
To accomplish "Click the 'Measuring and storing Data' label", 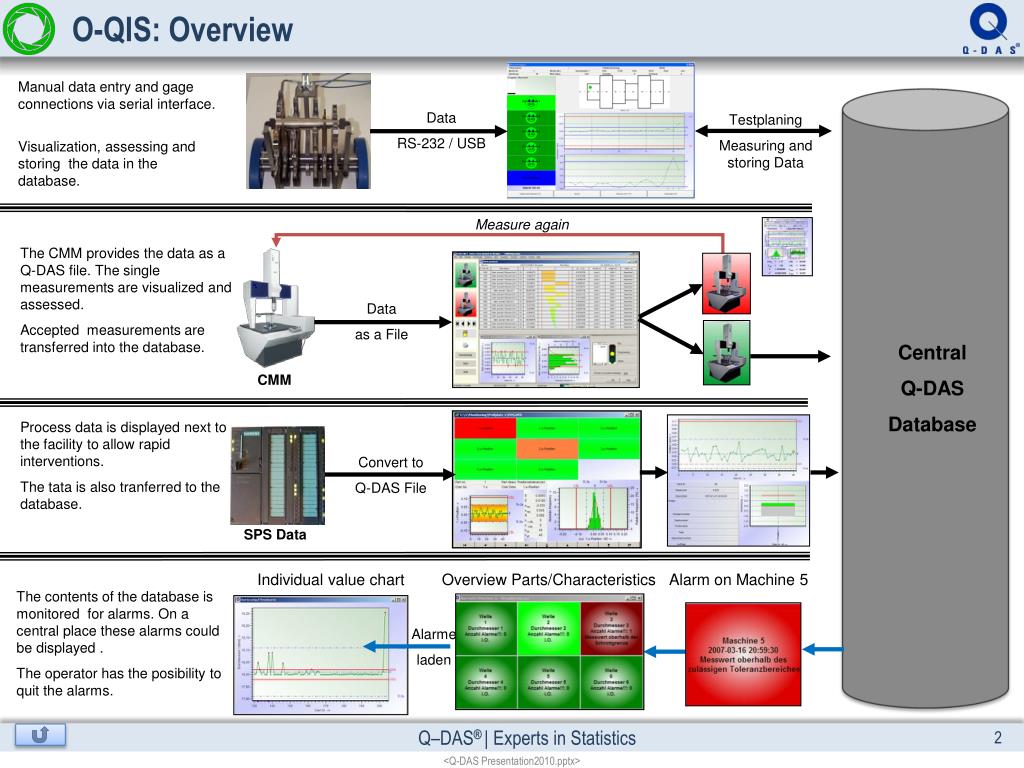I will [765, 154].
